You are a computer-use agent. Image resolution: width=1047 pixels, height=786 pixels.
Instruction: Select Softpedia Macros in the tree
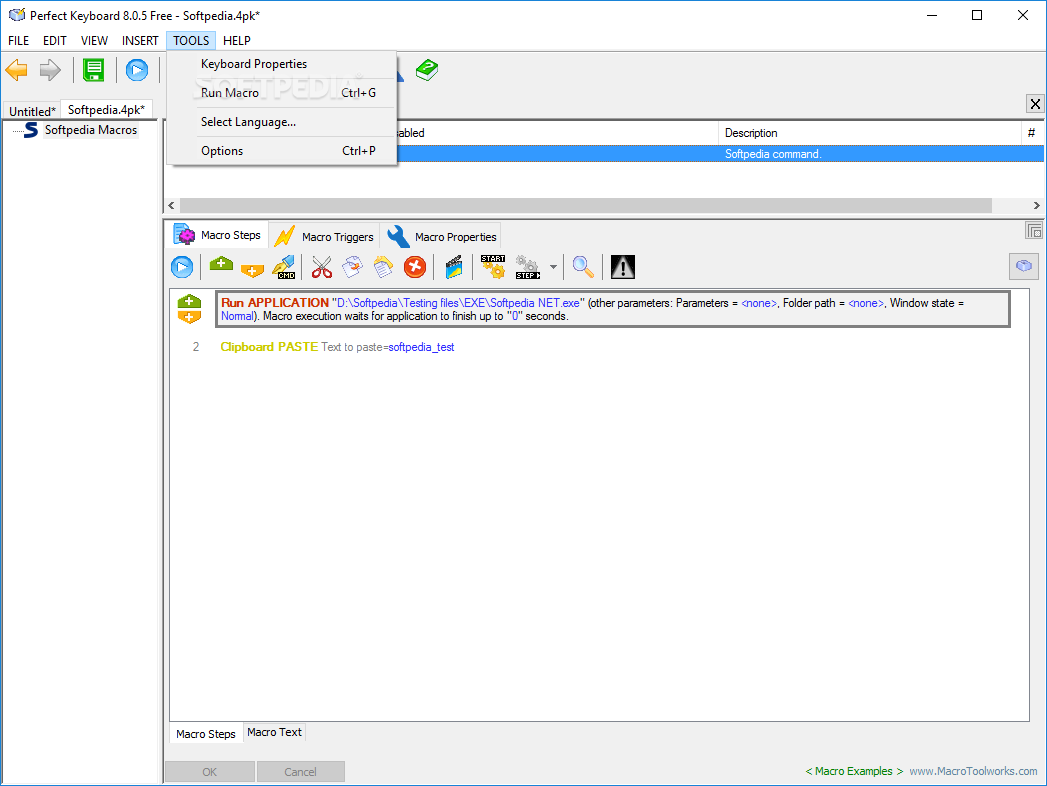click(x=91, y=130)
